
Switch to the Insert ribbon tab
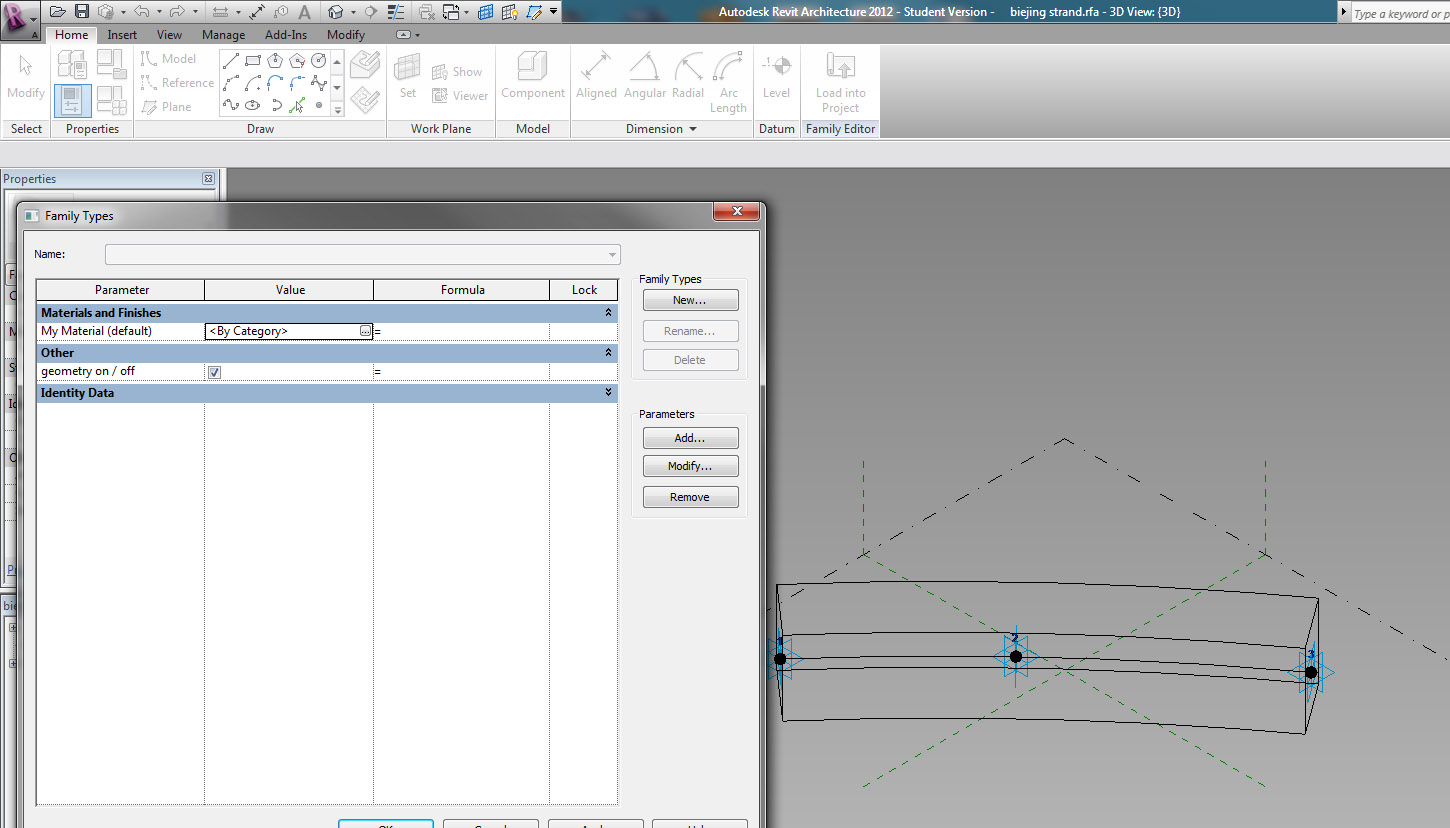coord(121,34)
